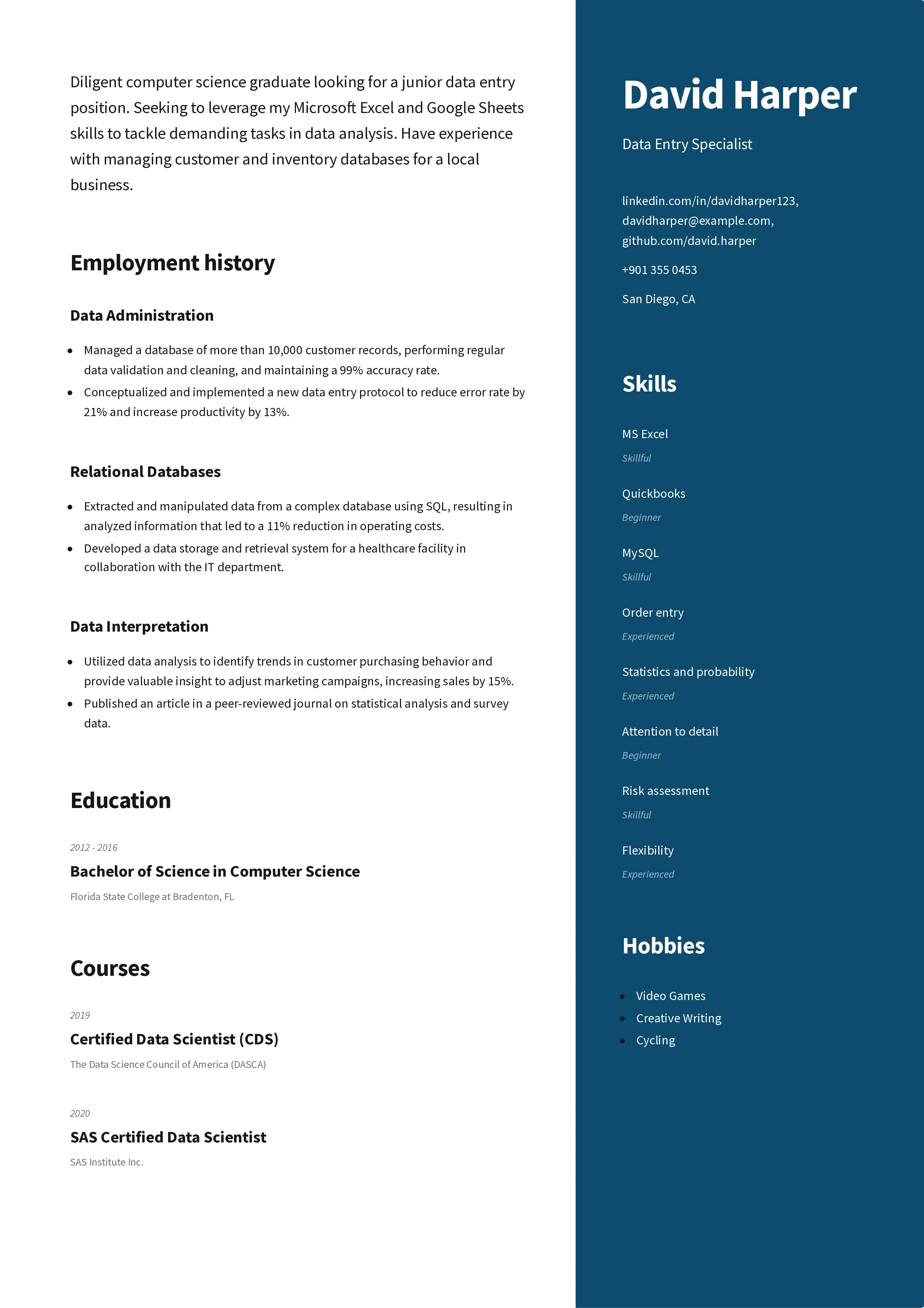The image size is (924, 1308).
Task: Toggle visibility of Relational Databases section
Action: click(144, 470)
